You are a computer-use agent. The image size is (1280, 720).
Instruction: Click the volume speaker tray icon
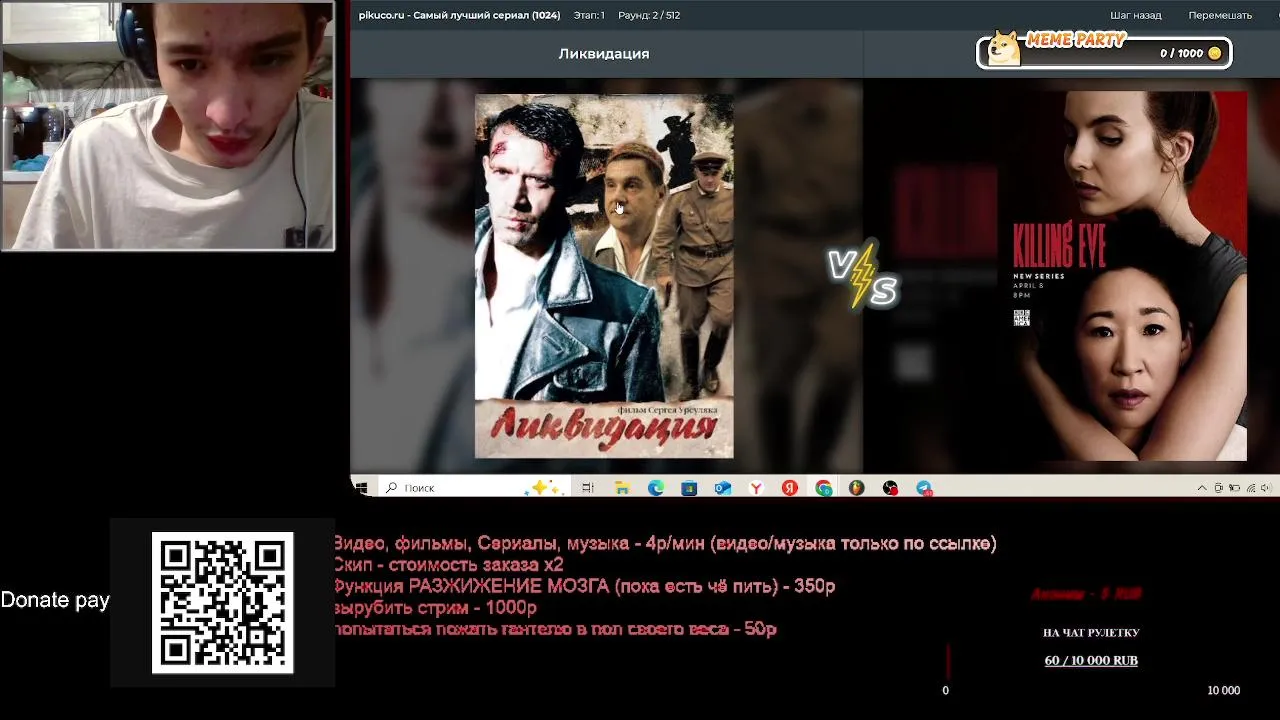point(1266,488)
